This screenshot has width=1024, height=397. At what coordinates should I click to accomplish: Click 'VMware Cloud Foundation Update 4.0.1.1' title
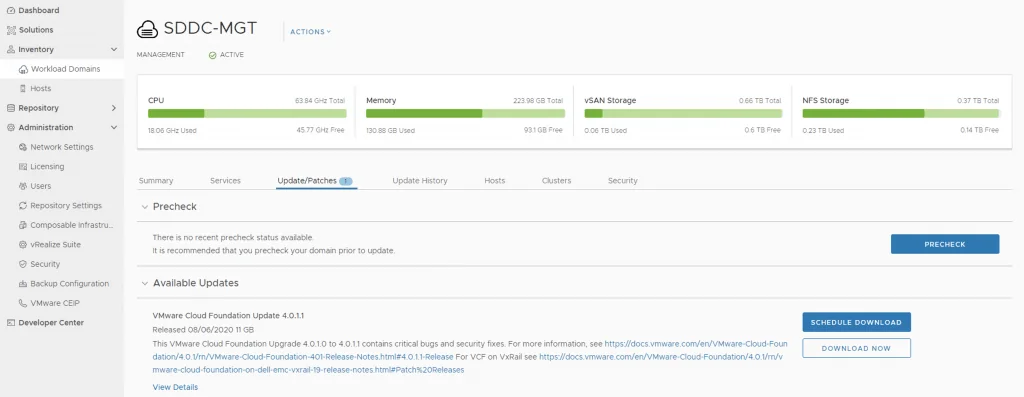[x=228, y=316]
